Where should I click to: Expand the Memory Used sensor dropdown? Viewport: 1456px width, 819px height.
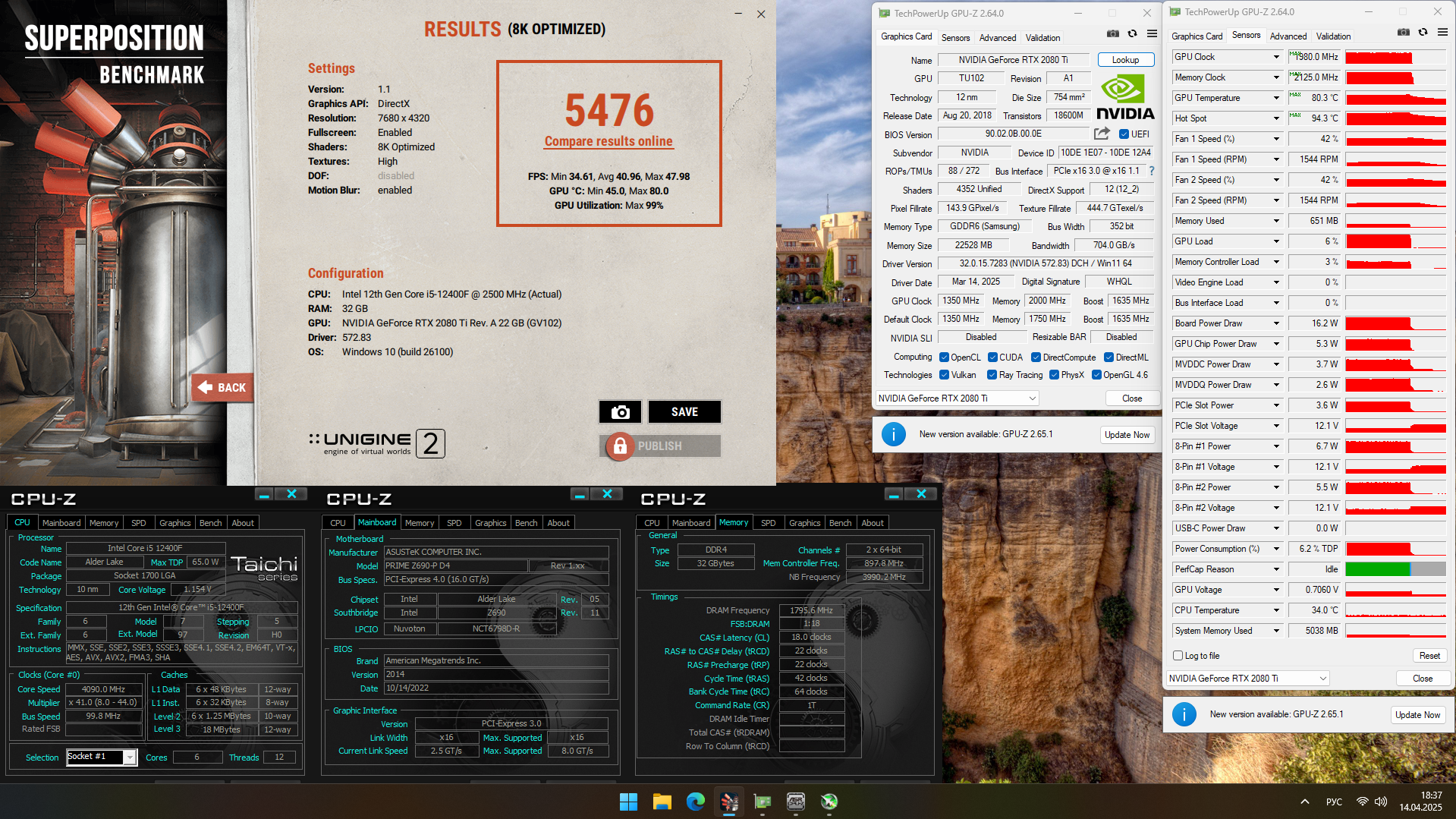click(1276, 221)
